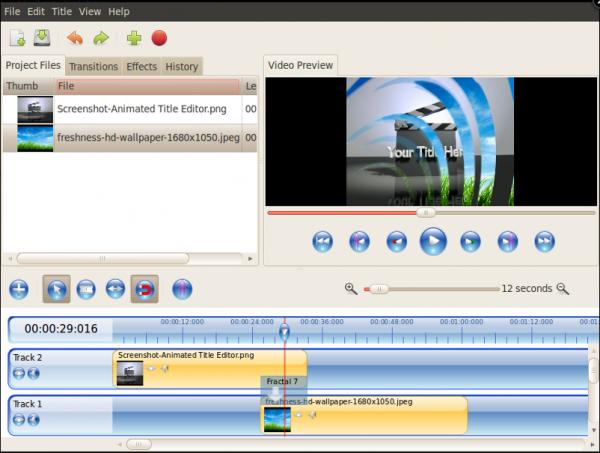Click the Add Marker icon in timeline toolbar
This screenshot has height=453, width=600.
point(182,290)
